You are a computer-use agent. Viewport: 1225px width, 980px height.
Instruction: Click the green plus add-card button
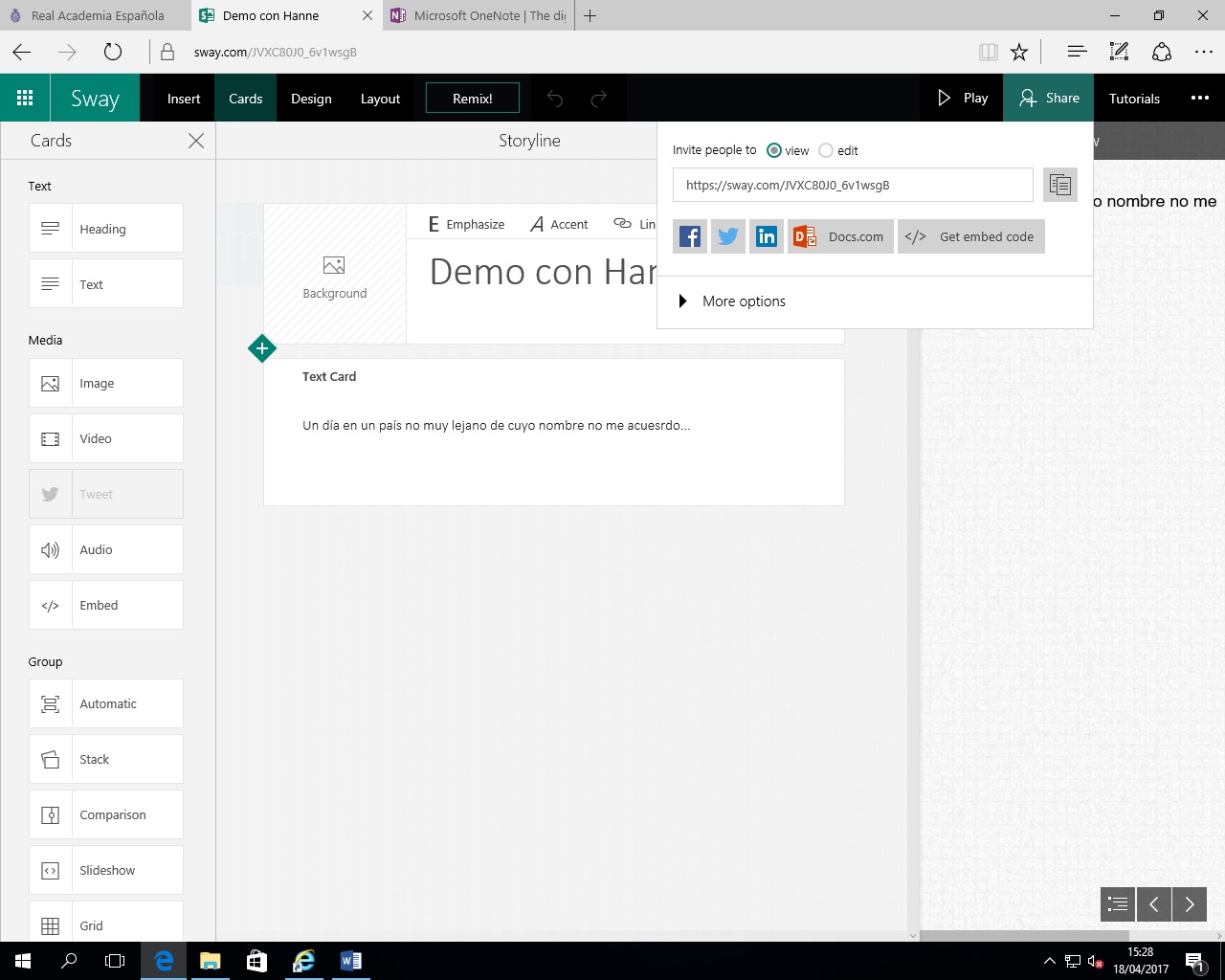click(x=262, y=348)
